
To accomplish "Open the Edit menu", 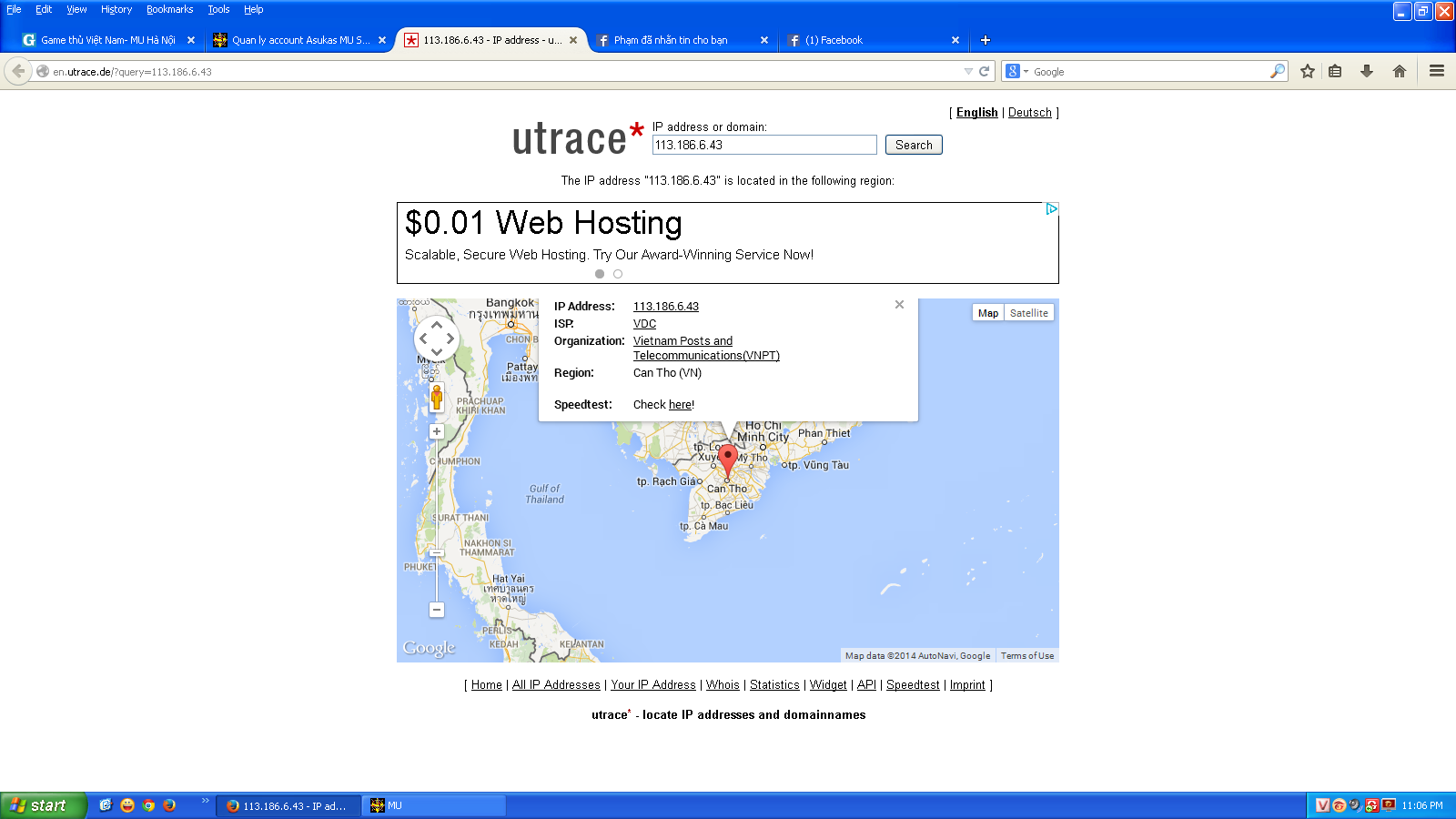I will pos(44,9).
